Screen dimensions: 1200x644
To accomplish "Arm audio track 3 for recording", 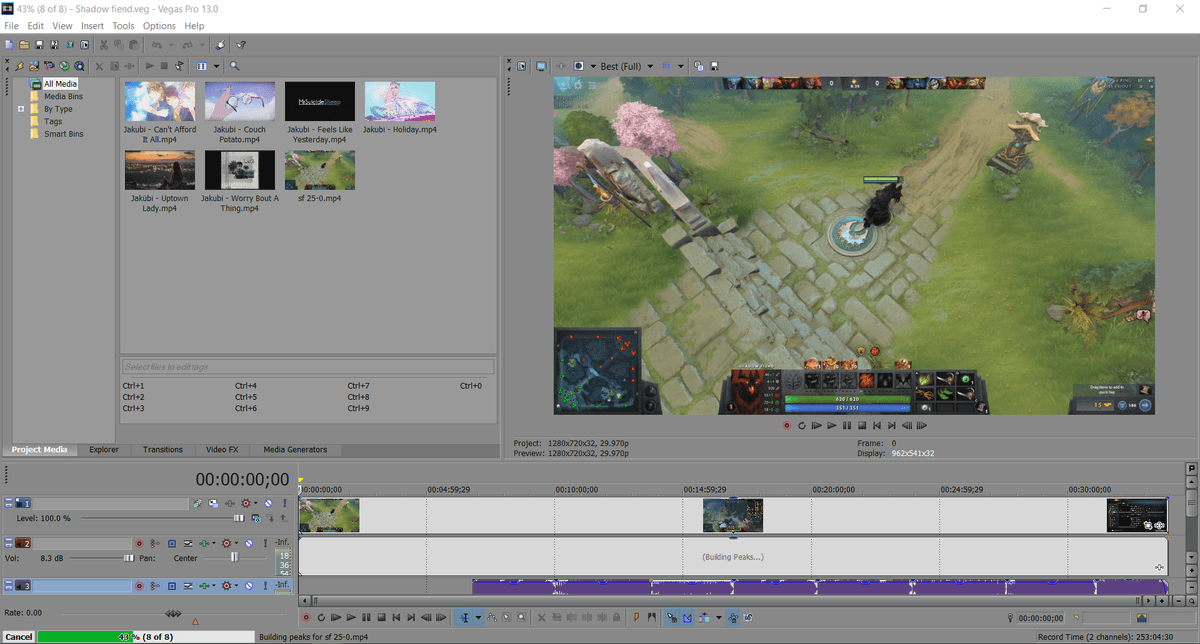I will (139, 585).
